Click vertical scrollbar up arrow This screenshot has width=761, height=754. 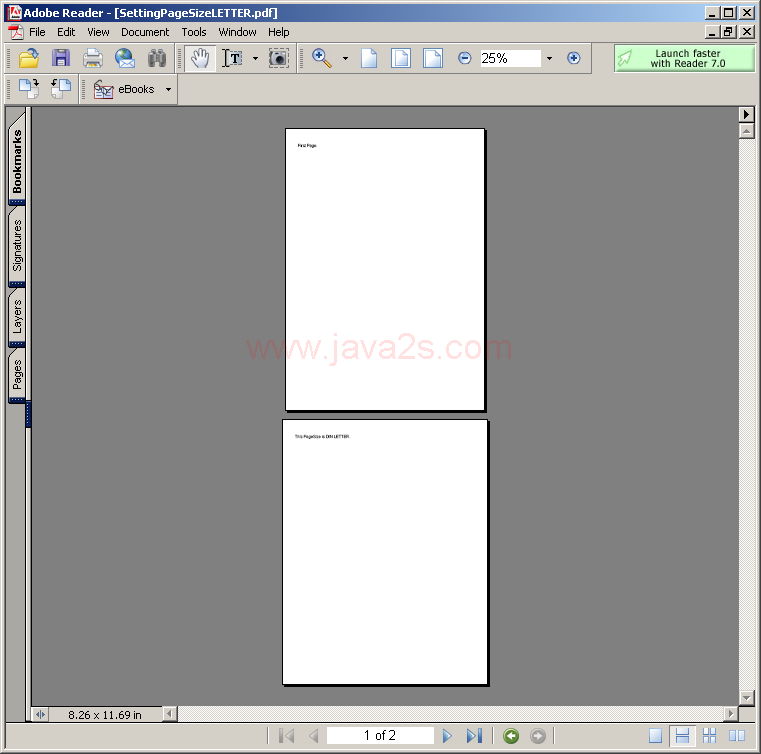coord(746,131)
